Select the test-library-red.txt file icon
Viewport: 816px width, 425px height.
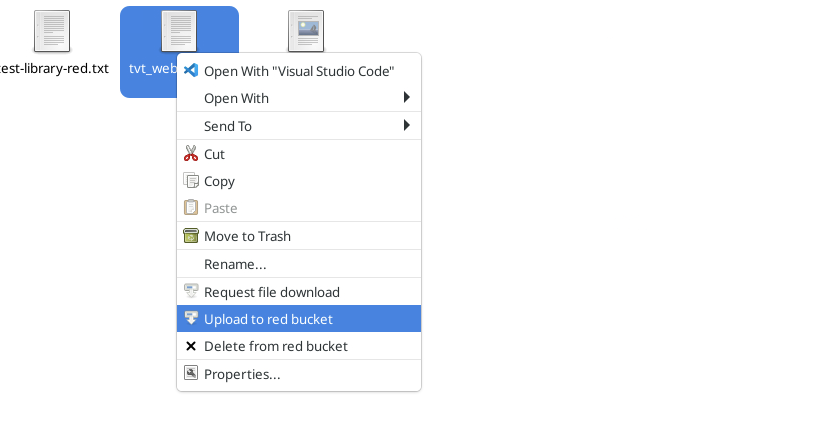pyautogui.click(x=52, y=31)
